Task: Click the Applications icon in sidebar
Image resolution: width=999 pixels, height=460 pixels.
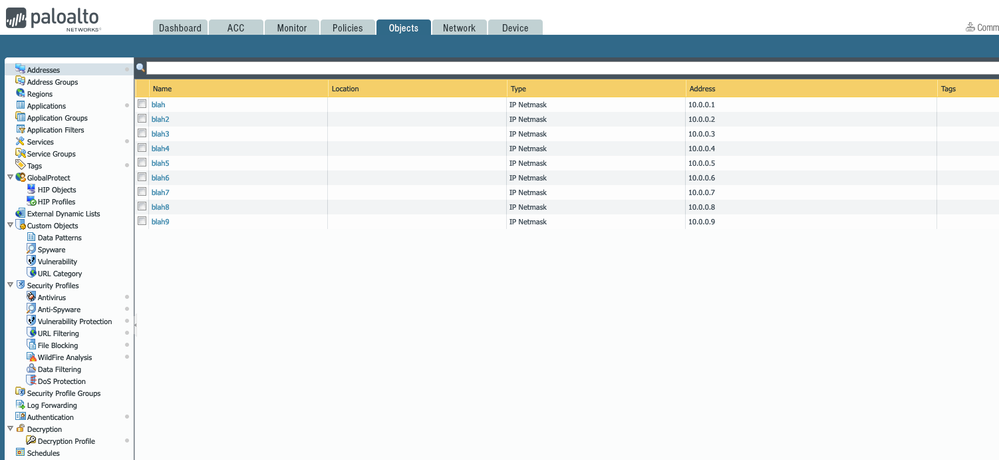Action: (20, 106)
